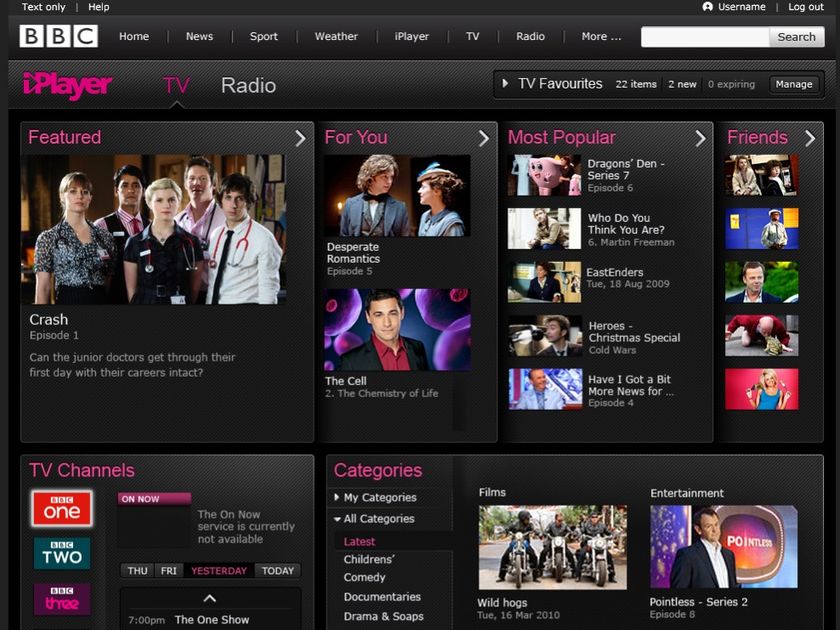Screen dimensions: 840x630
Task: Click the Crash programme title
Action: tap(49, 320)
